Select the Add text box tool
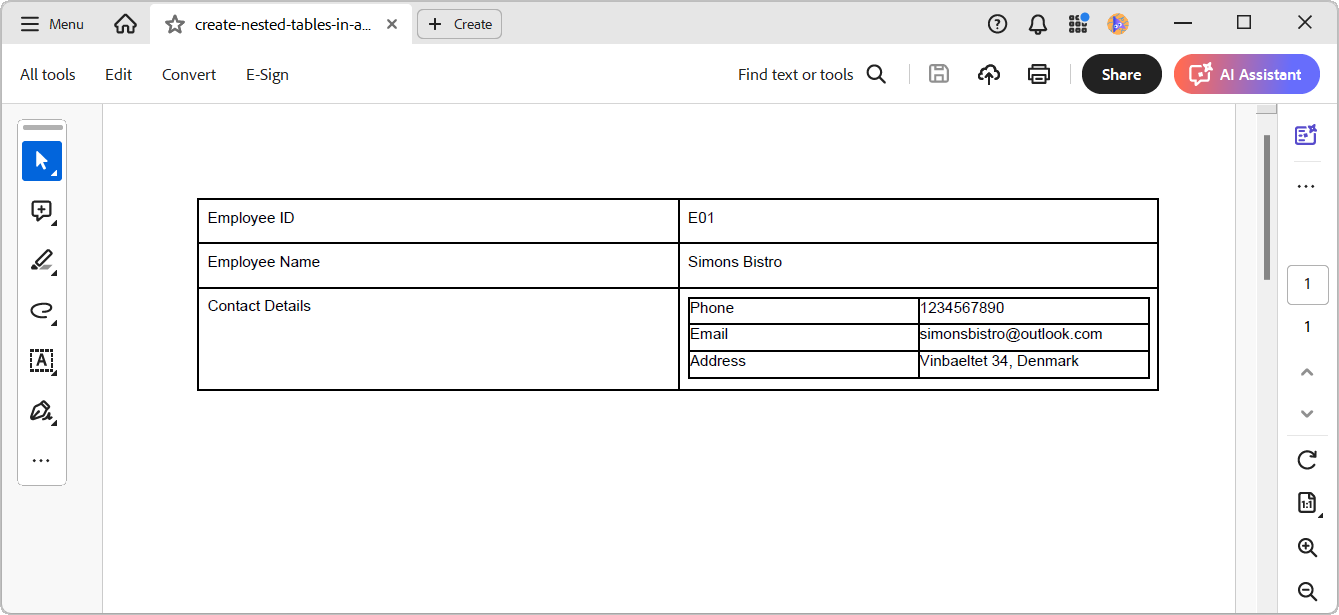This screenshot has width=1339, height=615. [42, 361]
